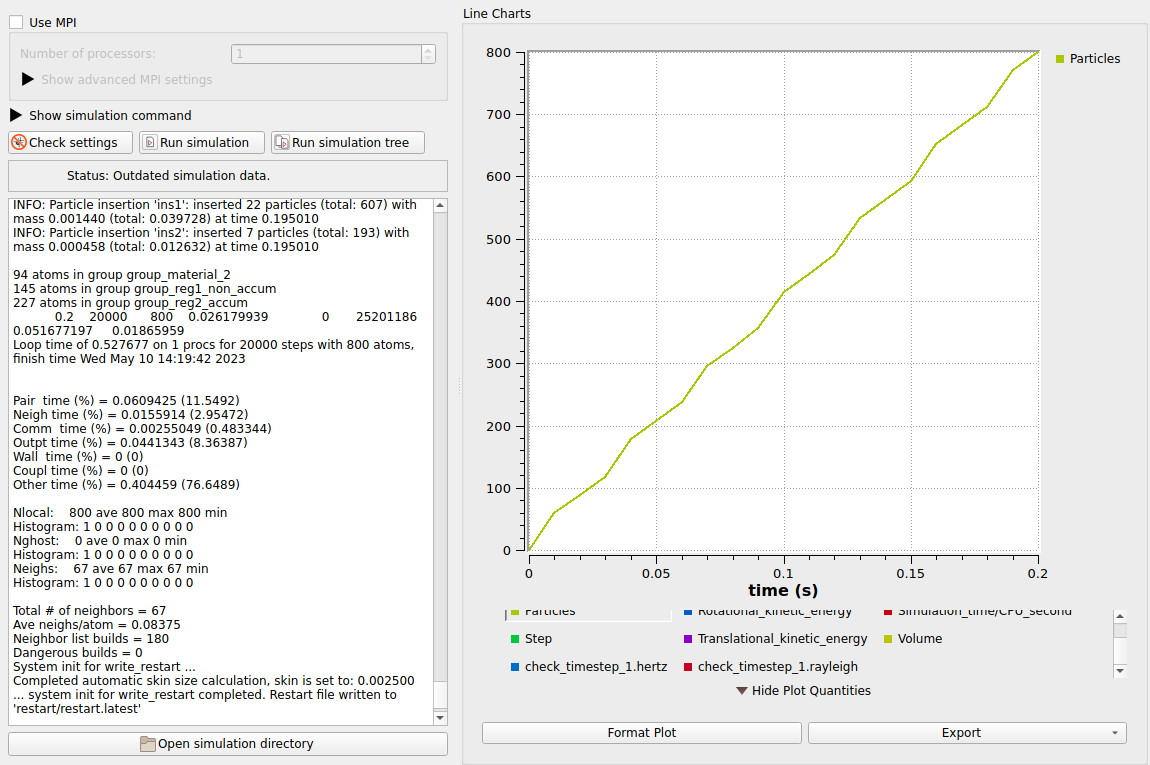Collapse the Hide Plot Quantities section
1150x765 pixels.
pyautogui.click(x=804, y=691)
